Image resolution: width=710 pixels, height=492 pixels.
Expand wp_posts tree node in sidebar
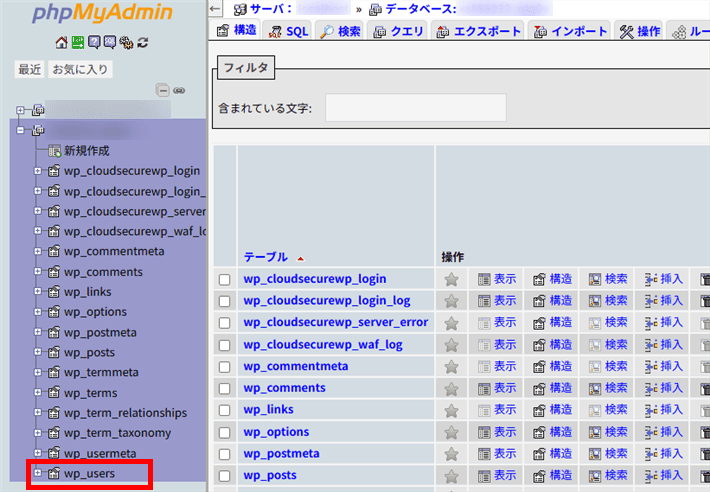click(x=38, y=352)
